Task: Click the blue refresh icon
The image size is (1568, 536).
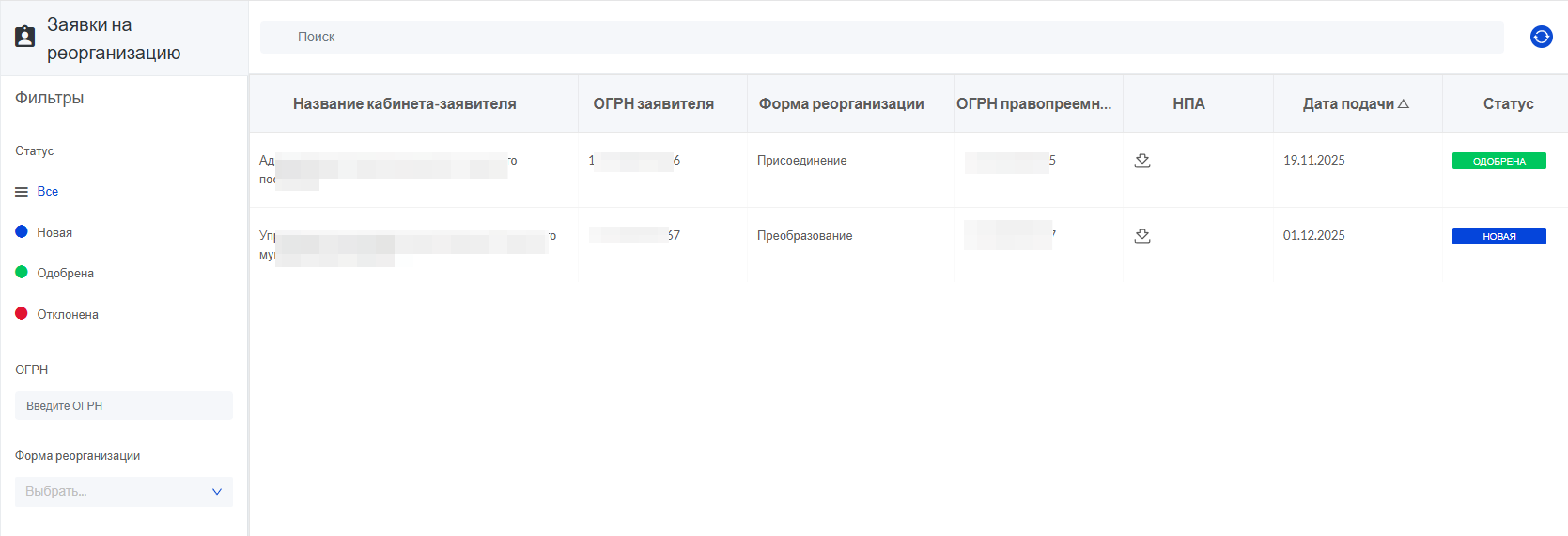Action: (x=1541, y=37)
